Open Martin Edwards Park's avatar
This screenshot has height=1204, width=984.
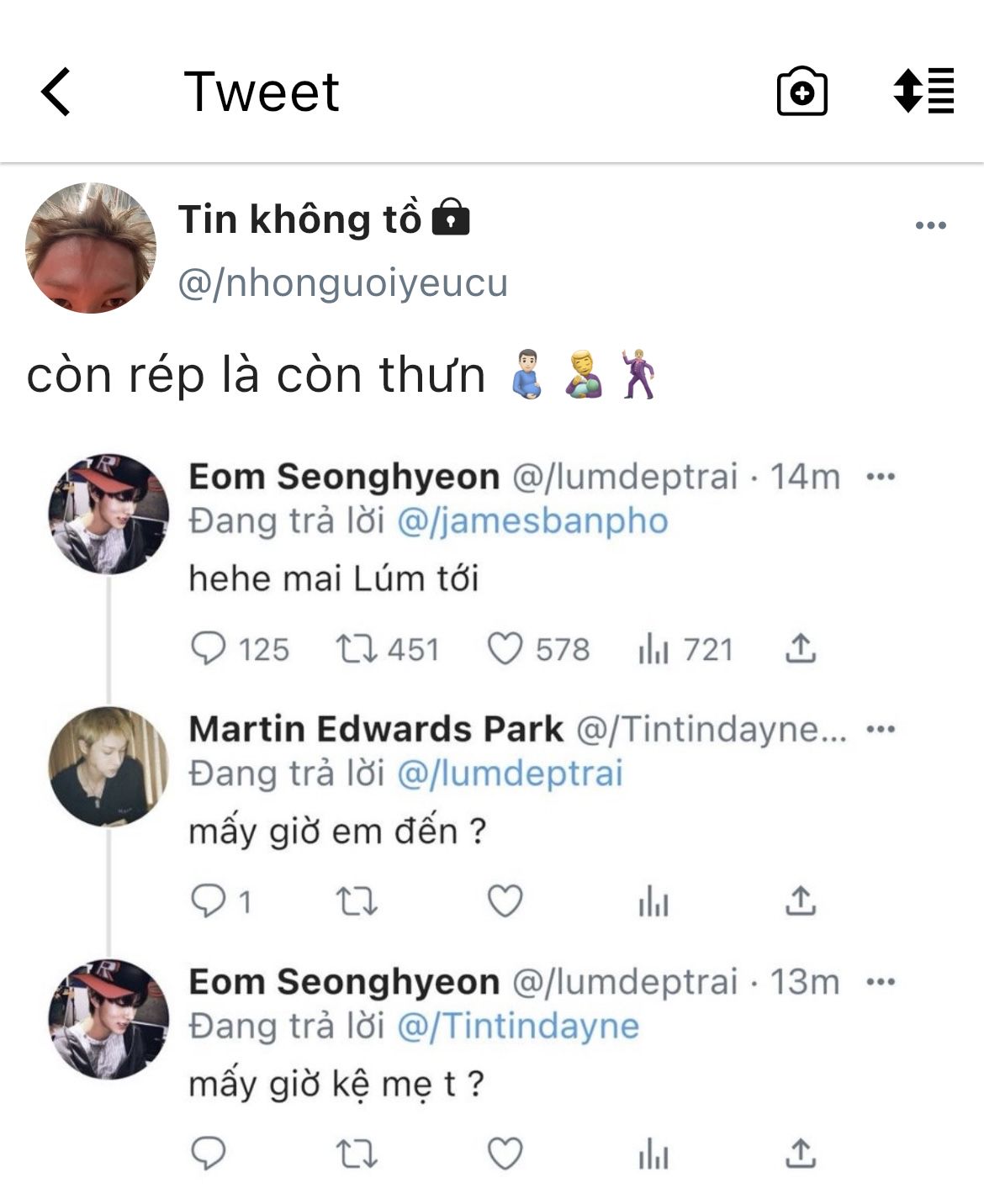[108, 766]
